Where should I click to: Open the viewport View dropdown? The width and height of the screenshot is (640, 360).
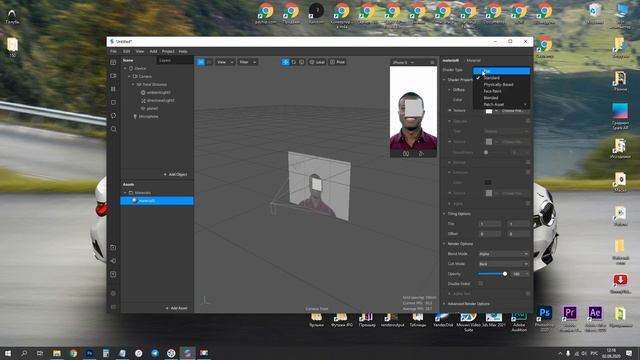(225, 62)
